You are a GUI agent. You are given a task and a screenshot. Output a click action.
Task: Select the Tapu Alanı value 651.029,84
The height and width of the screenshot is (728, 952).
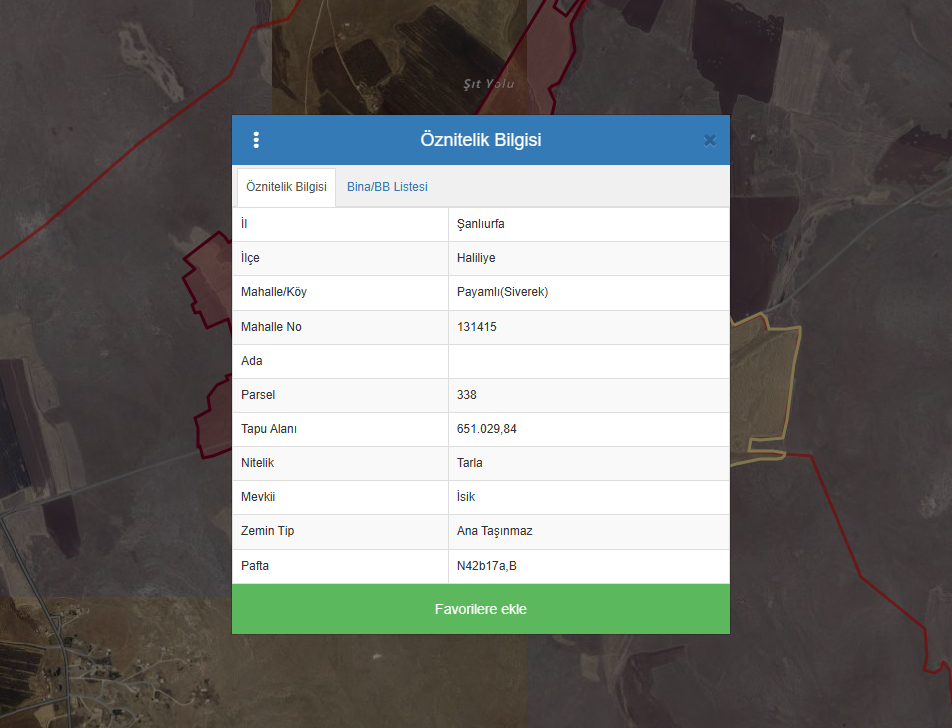[x=487, y=429]
